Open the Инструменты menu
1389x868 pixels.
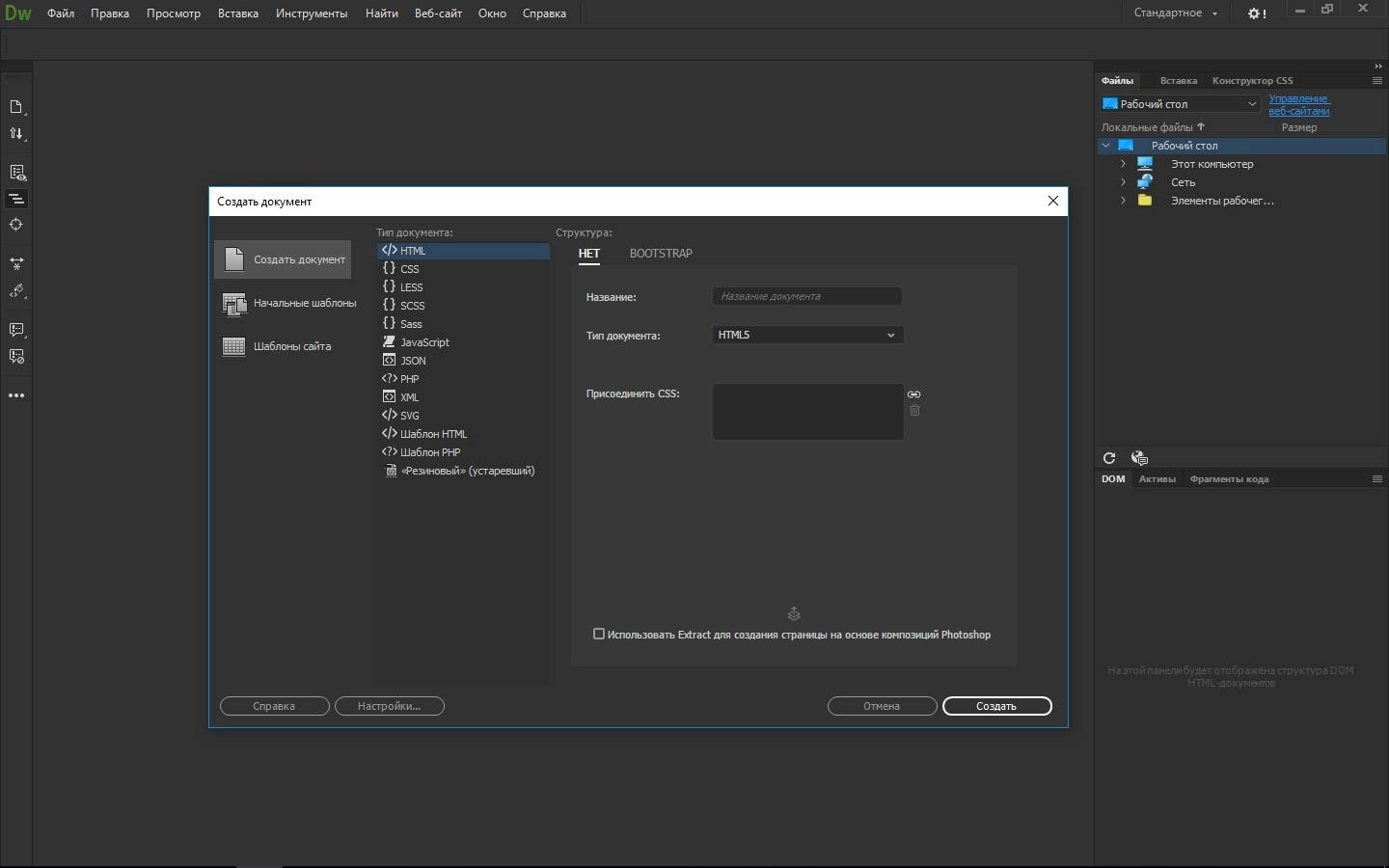pyautogui.click(x=312, y=14)
